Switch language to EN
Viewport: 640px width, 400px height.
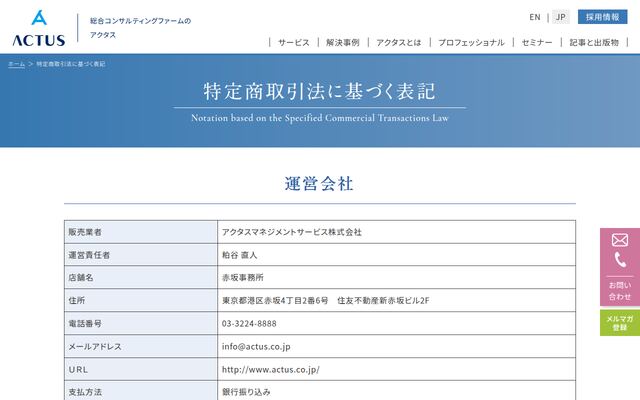(535, 17)
